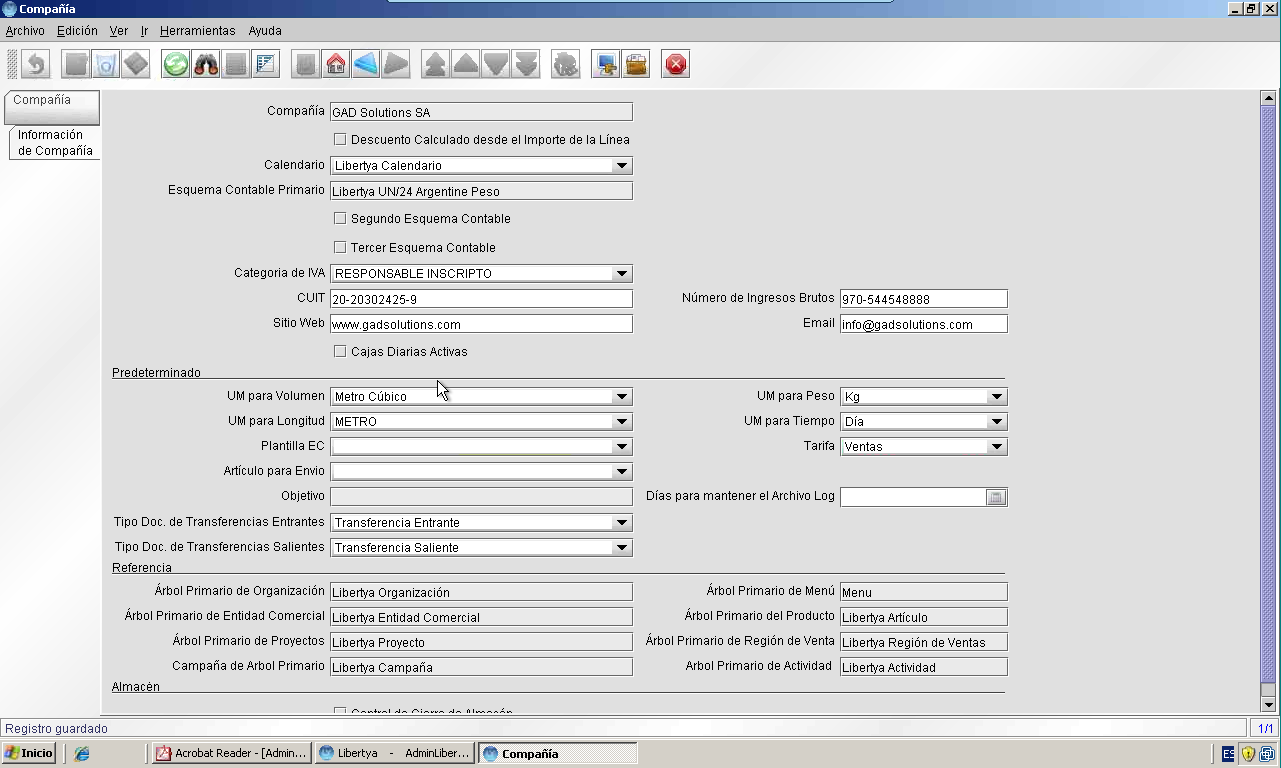
Task: Switch to Información de Compañía tab
Action: (x=55, y=143)
